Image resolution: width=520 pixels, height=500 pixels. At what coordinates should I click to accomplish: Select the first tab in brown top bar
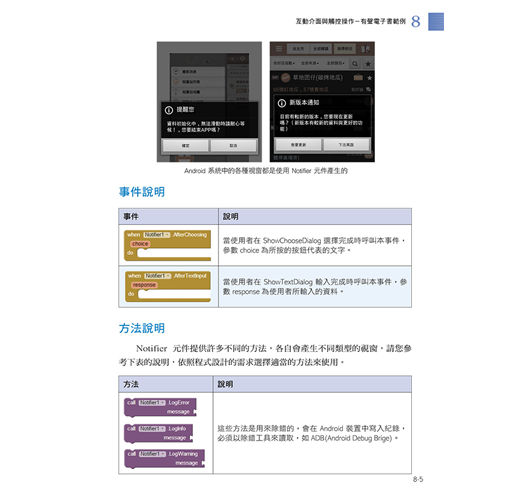298,49
